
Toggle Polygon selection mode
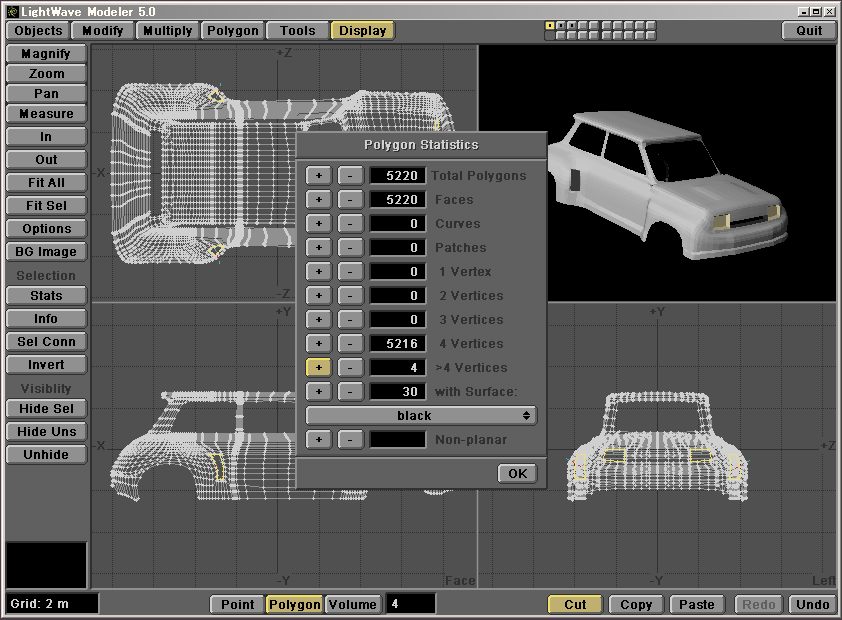click(294, 604)
